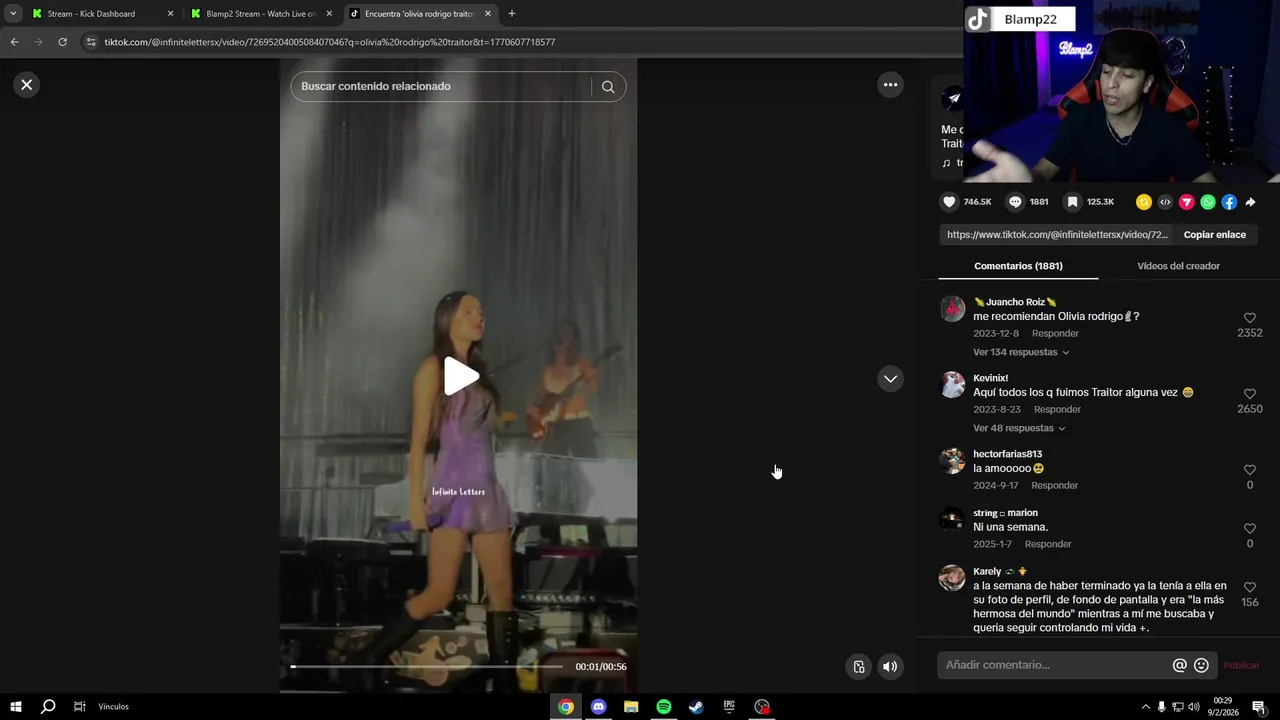
Task: Close the TikTok video viewer
Action: click(x=27, y=85)
